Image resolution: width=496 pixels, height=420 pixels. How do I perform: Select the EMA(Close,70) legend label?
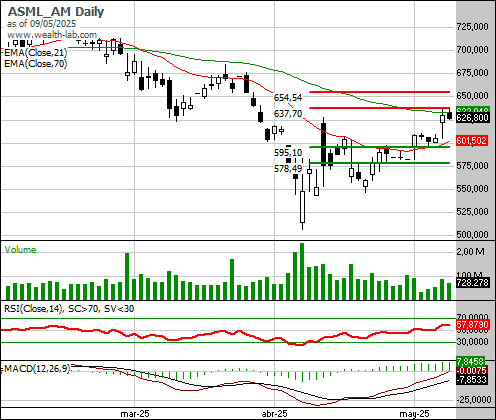pos(35,63)
